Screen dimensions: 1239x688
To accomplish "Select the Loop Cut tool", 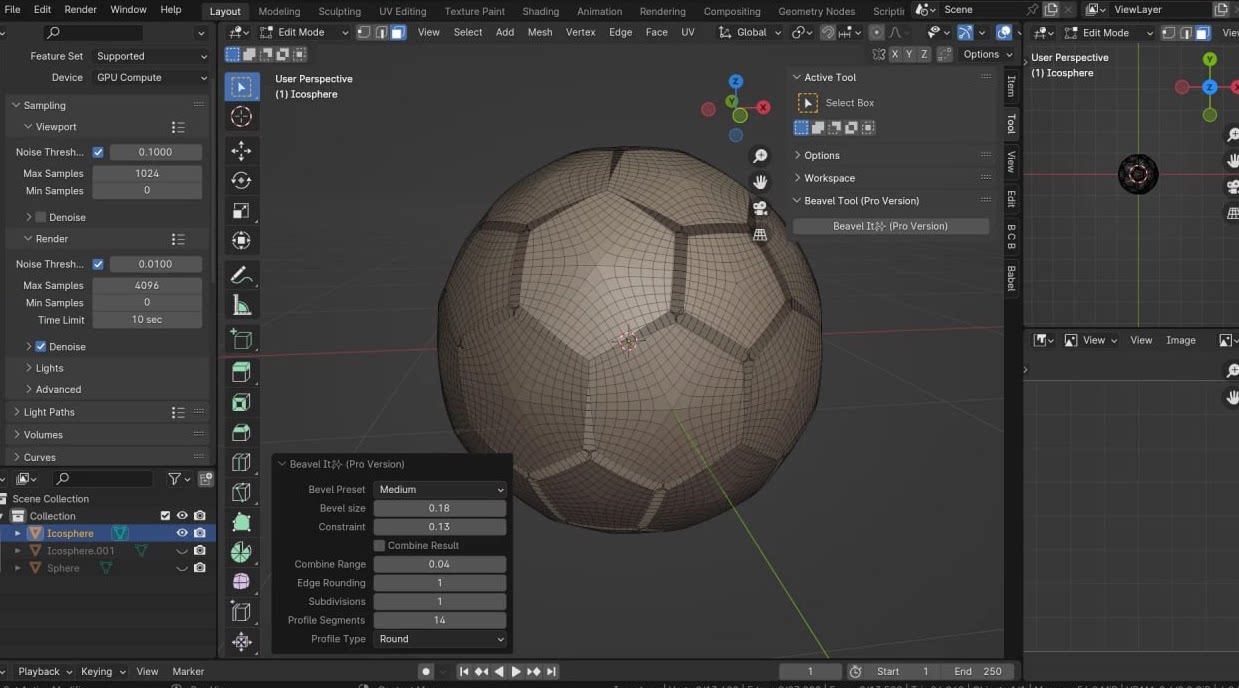I will pyautogui.click(x=241, y=462).
